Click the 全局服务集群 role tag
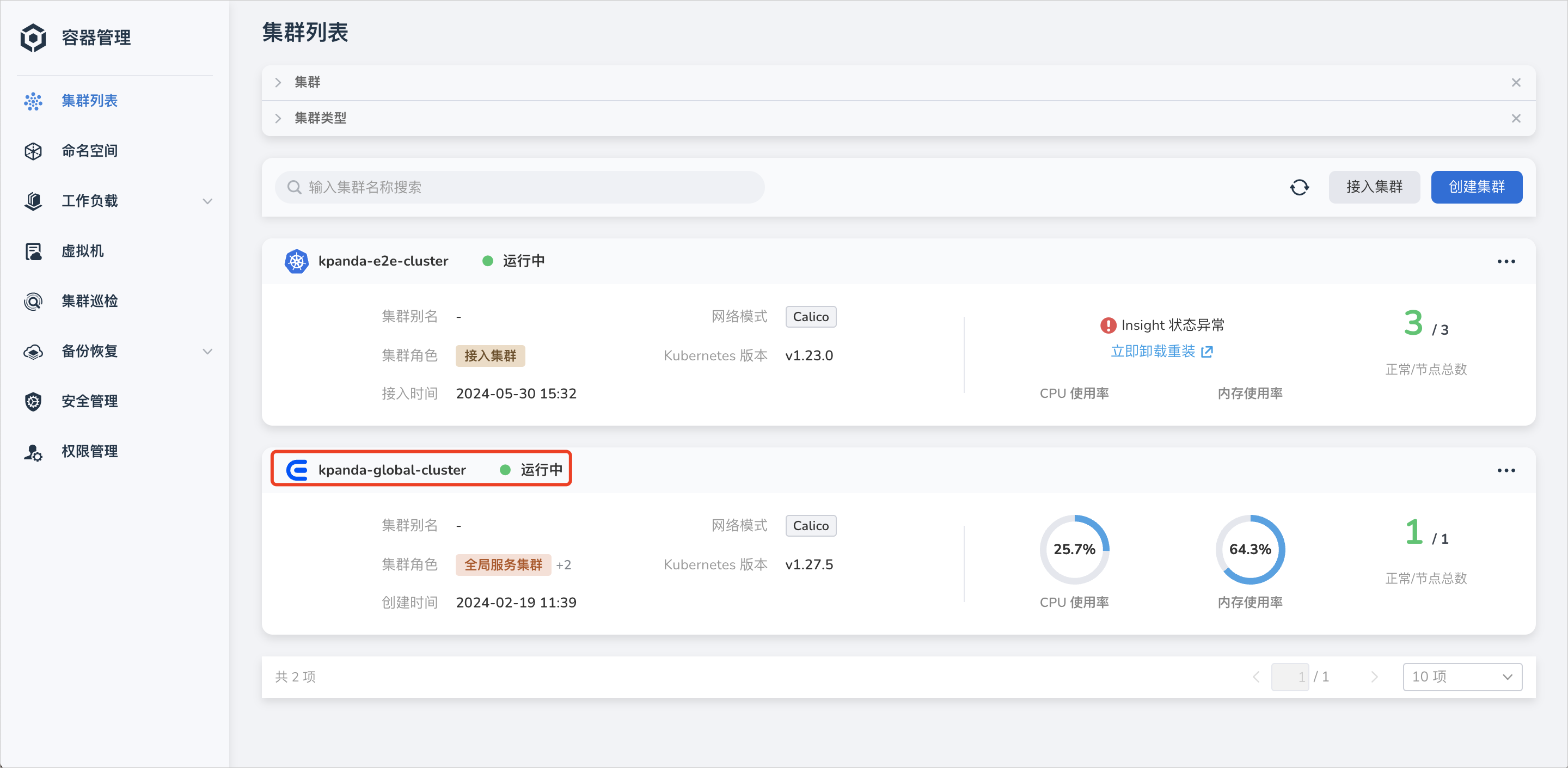This screenshot has width=1568, height=768. 503,566
